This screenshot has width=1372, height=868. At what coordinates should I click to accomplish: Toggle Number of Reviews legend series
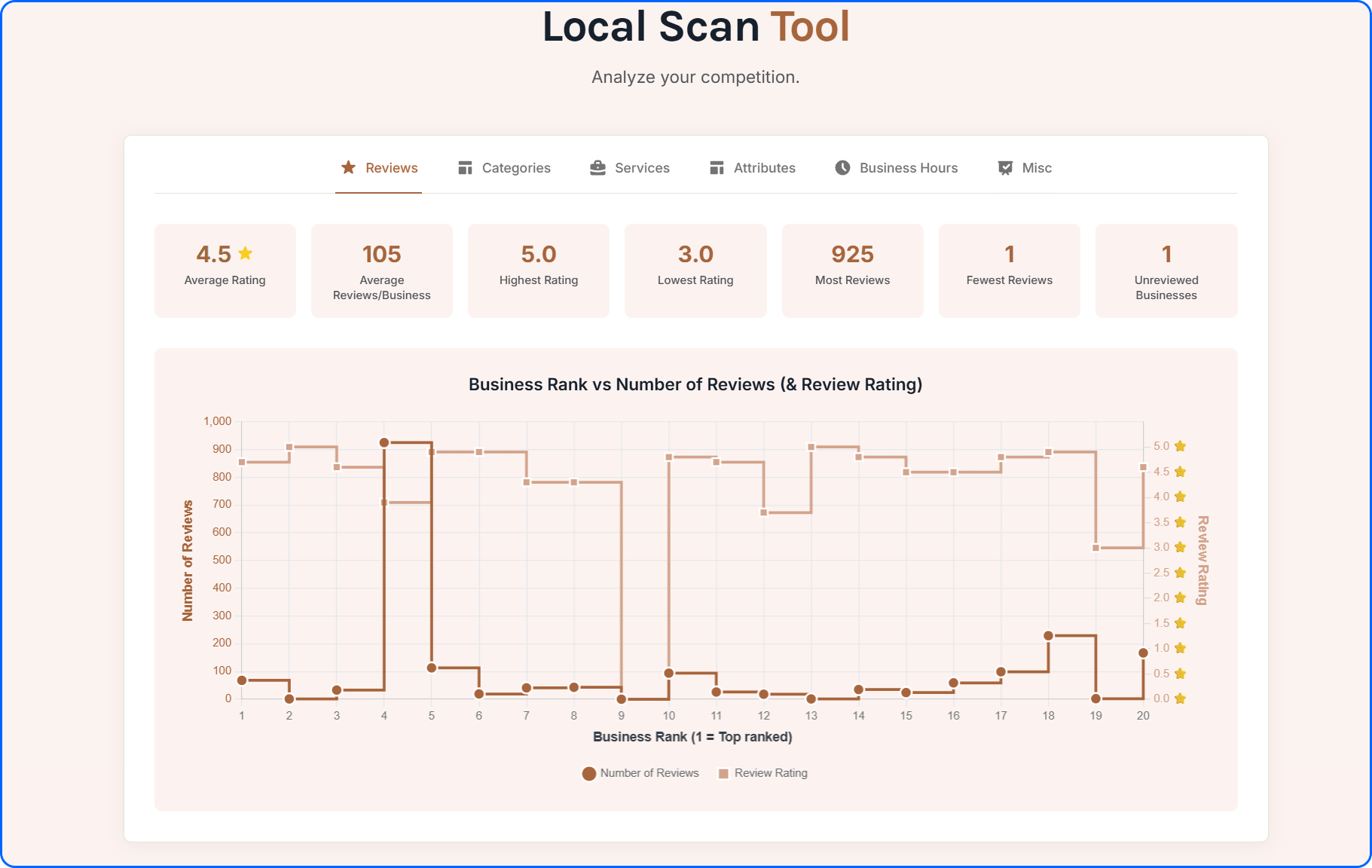640,773
